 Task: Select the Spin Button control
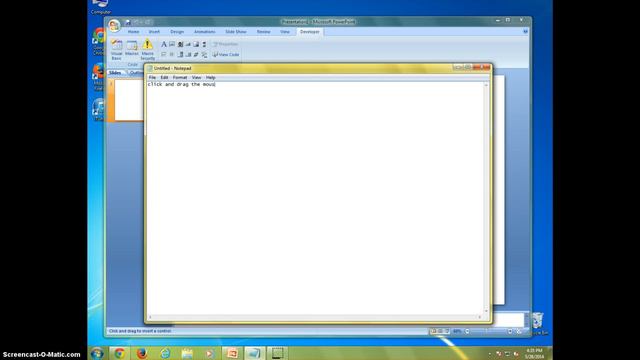coord(180,44)
